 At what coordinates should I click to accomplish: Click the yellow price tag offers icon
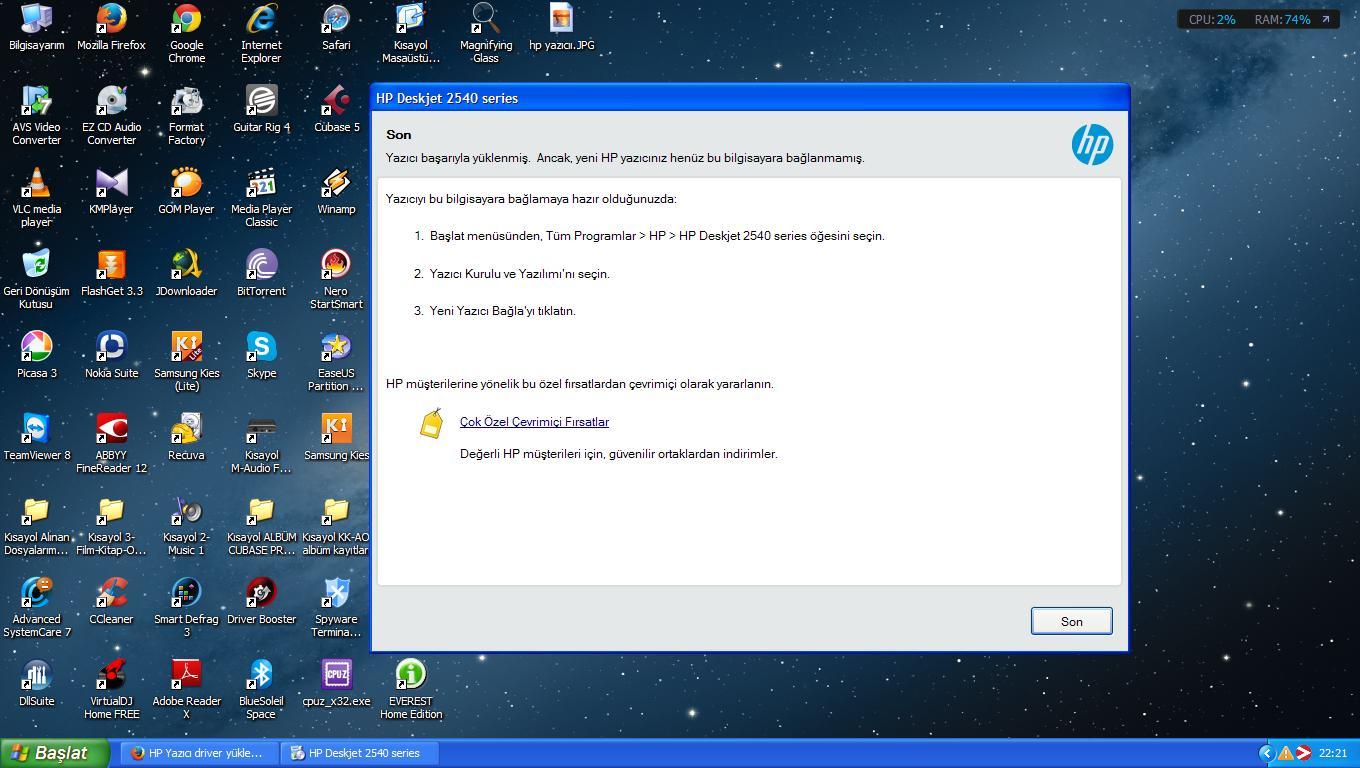pyautogui.click(x=431, y=423)
